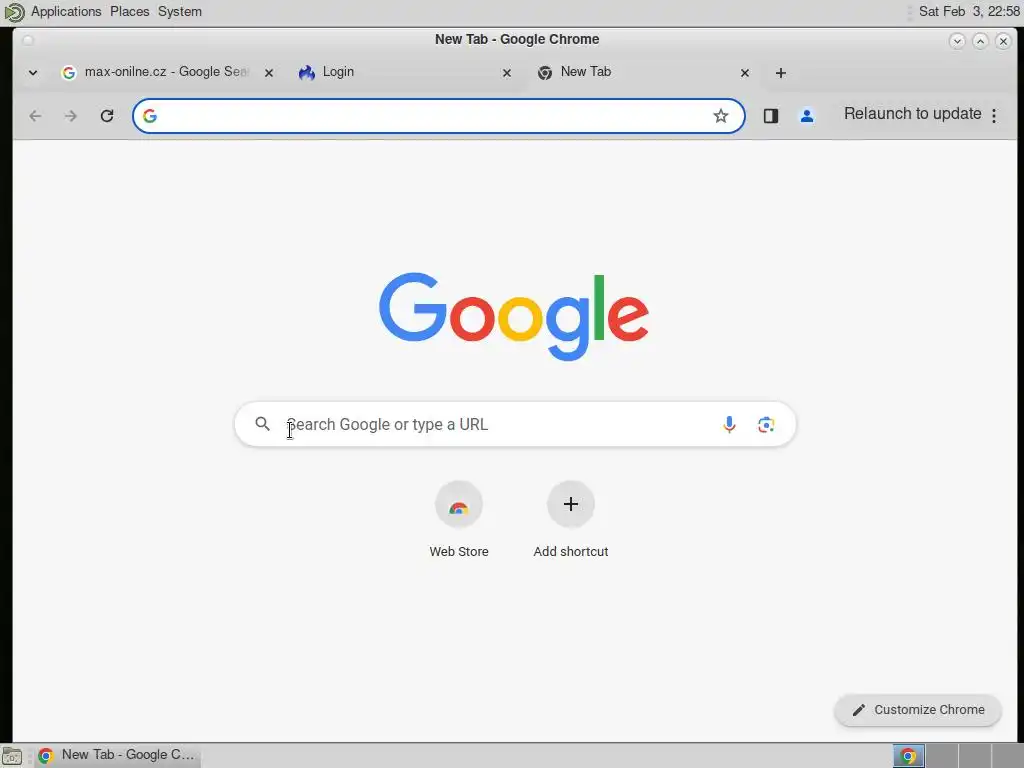This screenshot has width=1024, height=768.
Task: Toggle the side panel icon
Action: [x=771, y=116]
